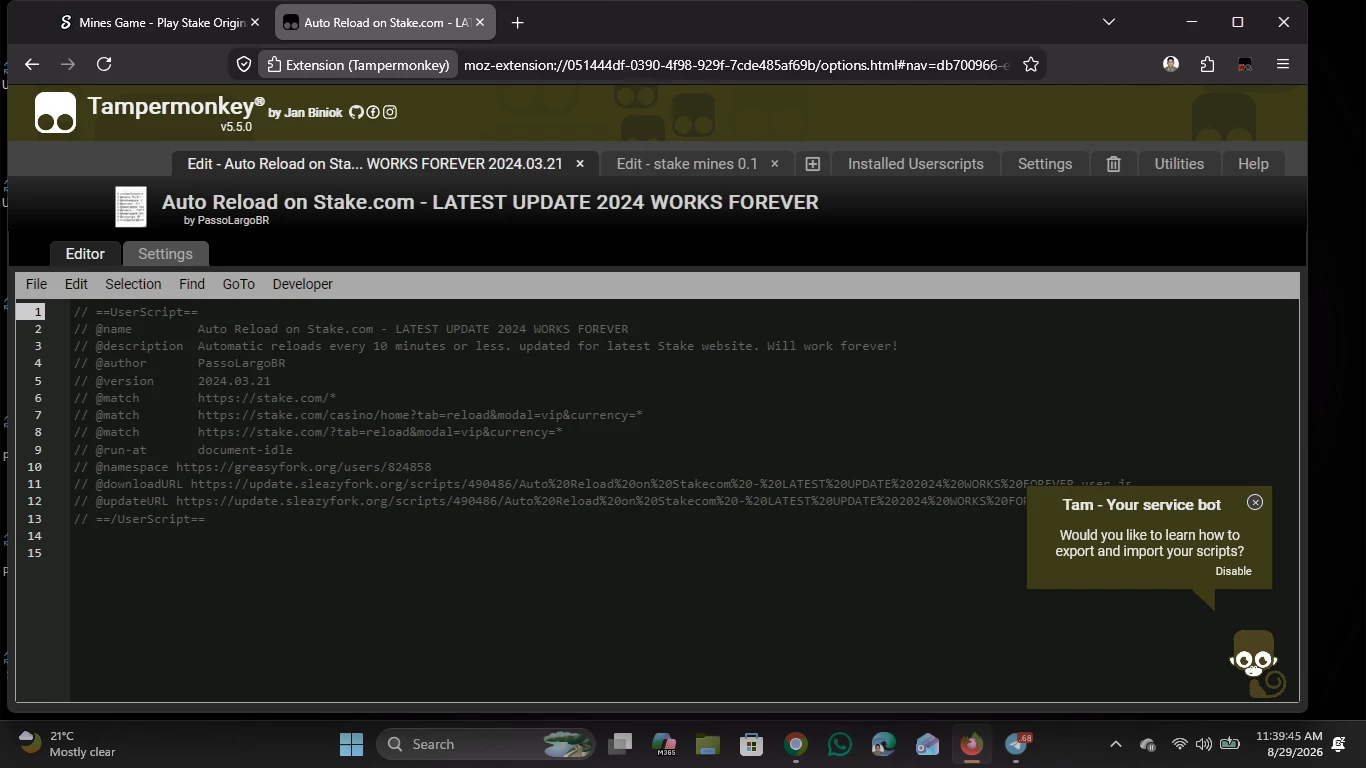Click line number 1 in the gutter
Screen dimensions: 1366x768
[38, 312]
